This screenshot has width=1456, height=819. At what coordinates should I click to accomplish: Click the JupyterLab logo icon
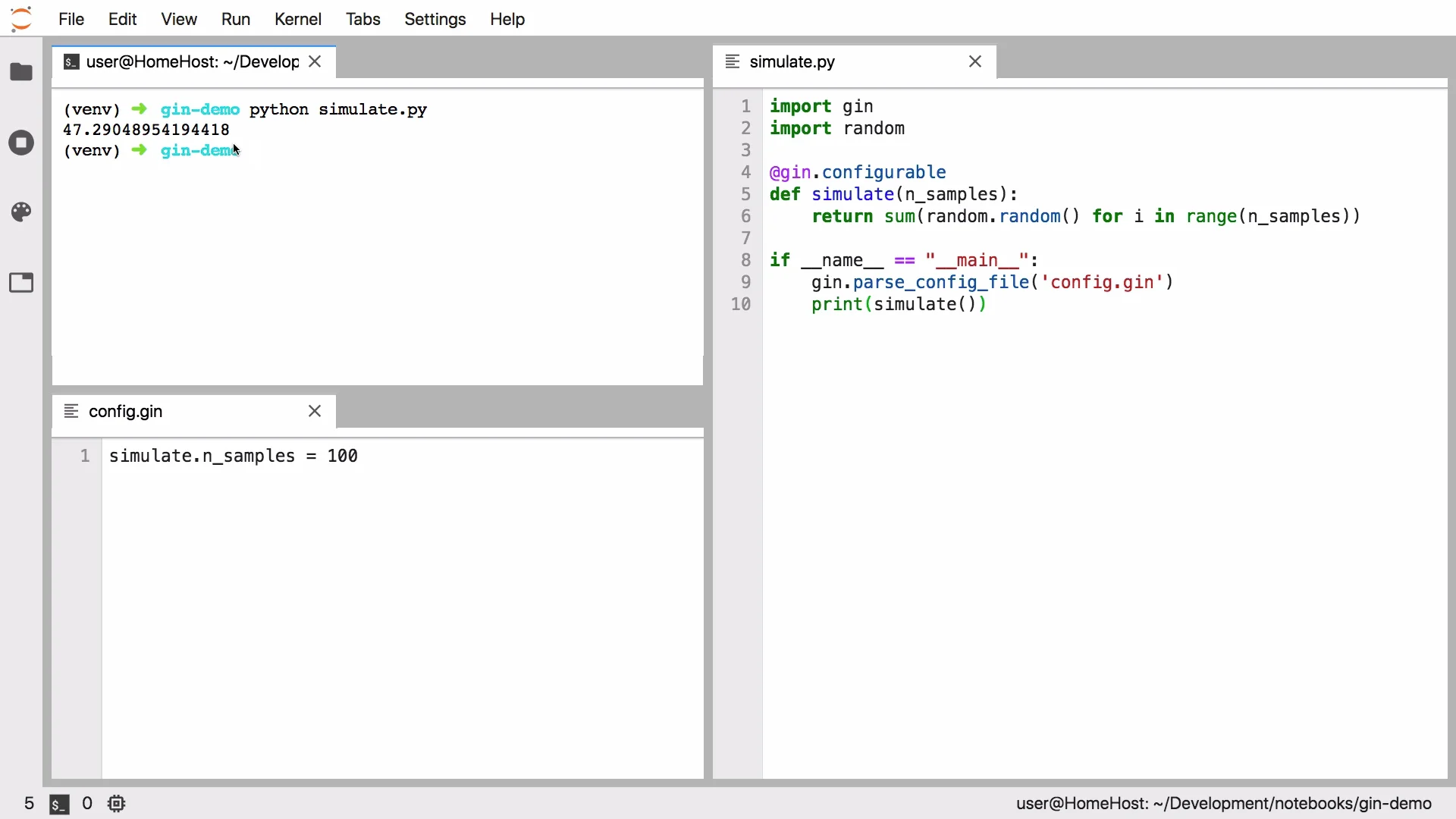tap(21, 19)
